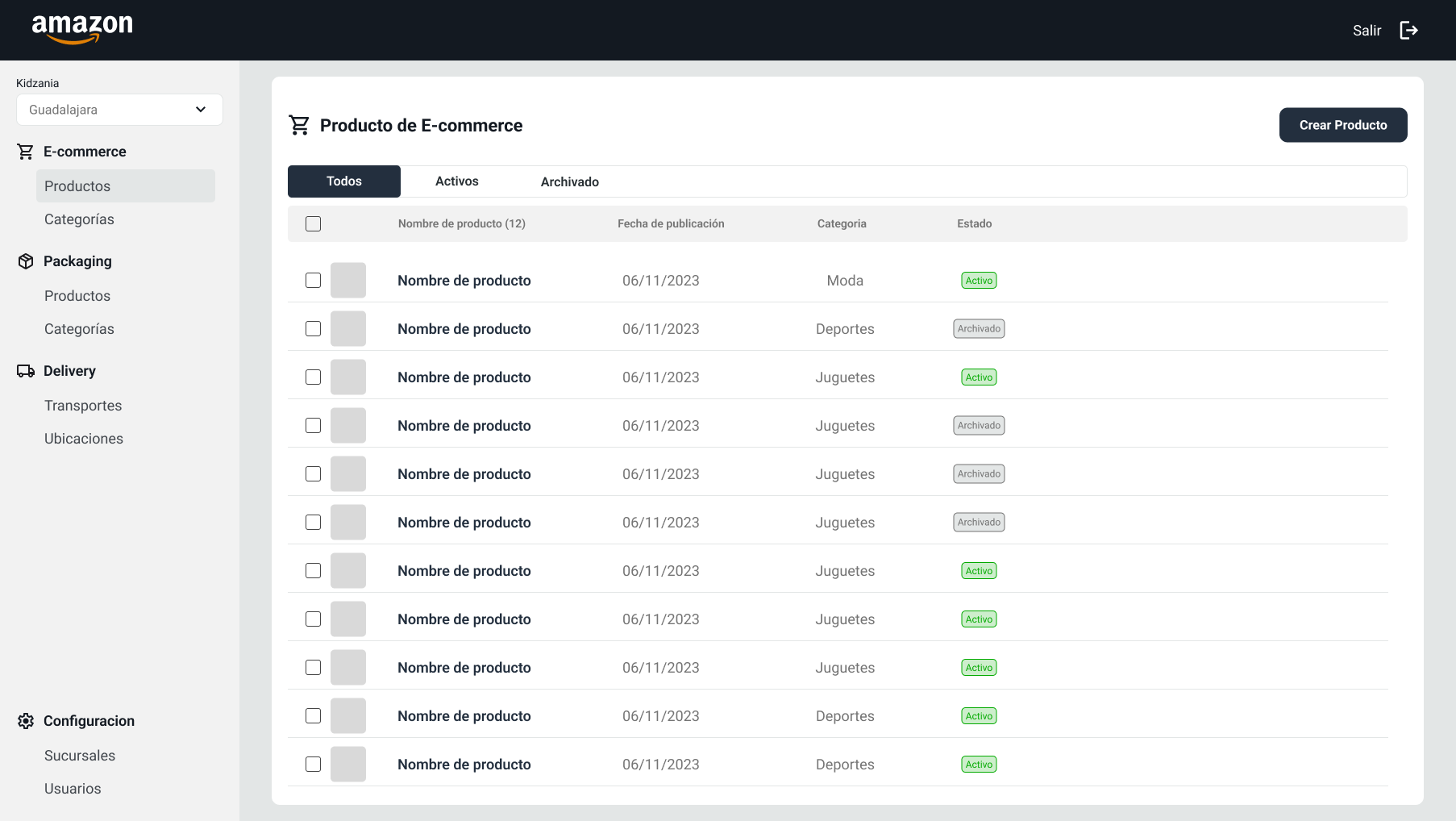Click the Delivery truck icon in sidebar
Image resolution: width=1456 pixels, height=821 pixels.
click(26, 371)
